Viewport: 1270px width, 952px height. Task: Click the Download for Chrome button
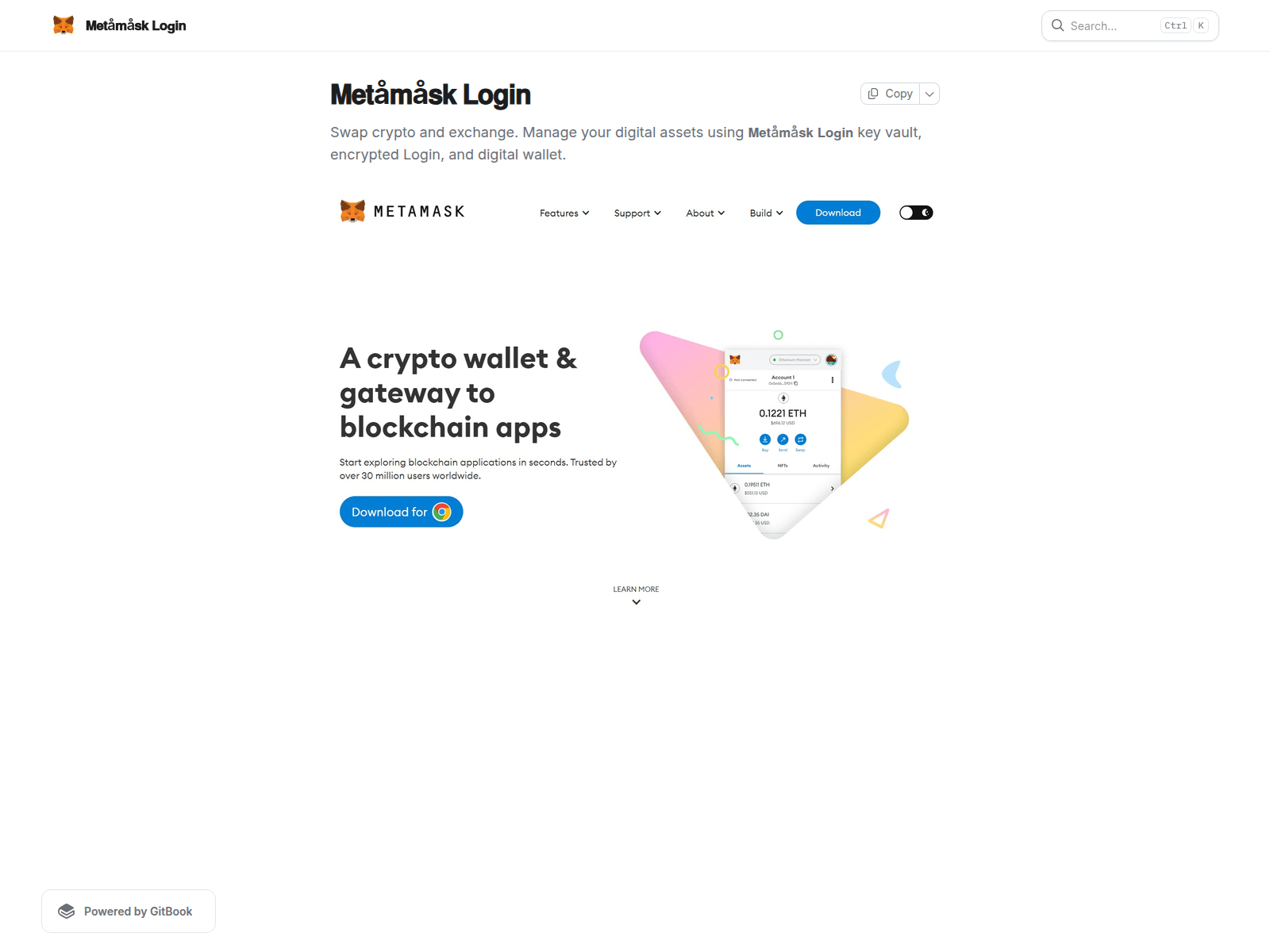401,512
